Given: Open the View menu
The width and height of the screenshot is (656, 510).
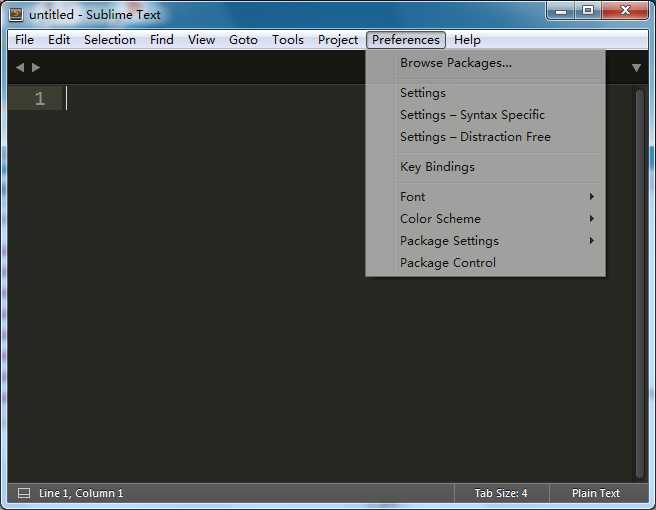Looking at the screenshot, I should pos(201,40).
